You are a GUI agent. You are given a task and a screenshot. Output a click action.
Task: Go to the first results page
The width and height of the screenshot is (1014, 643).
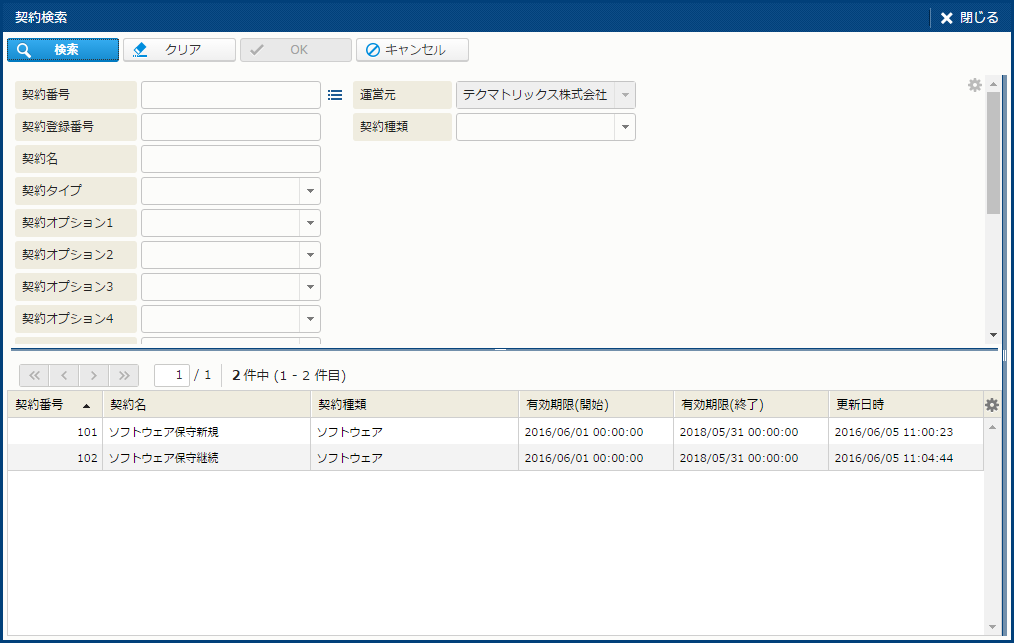(33, 375)
